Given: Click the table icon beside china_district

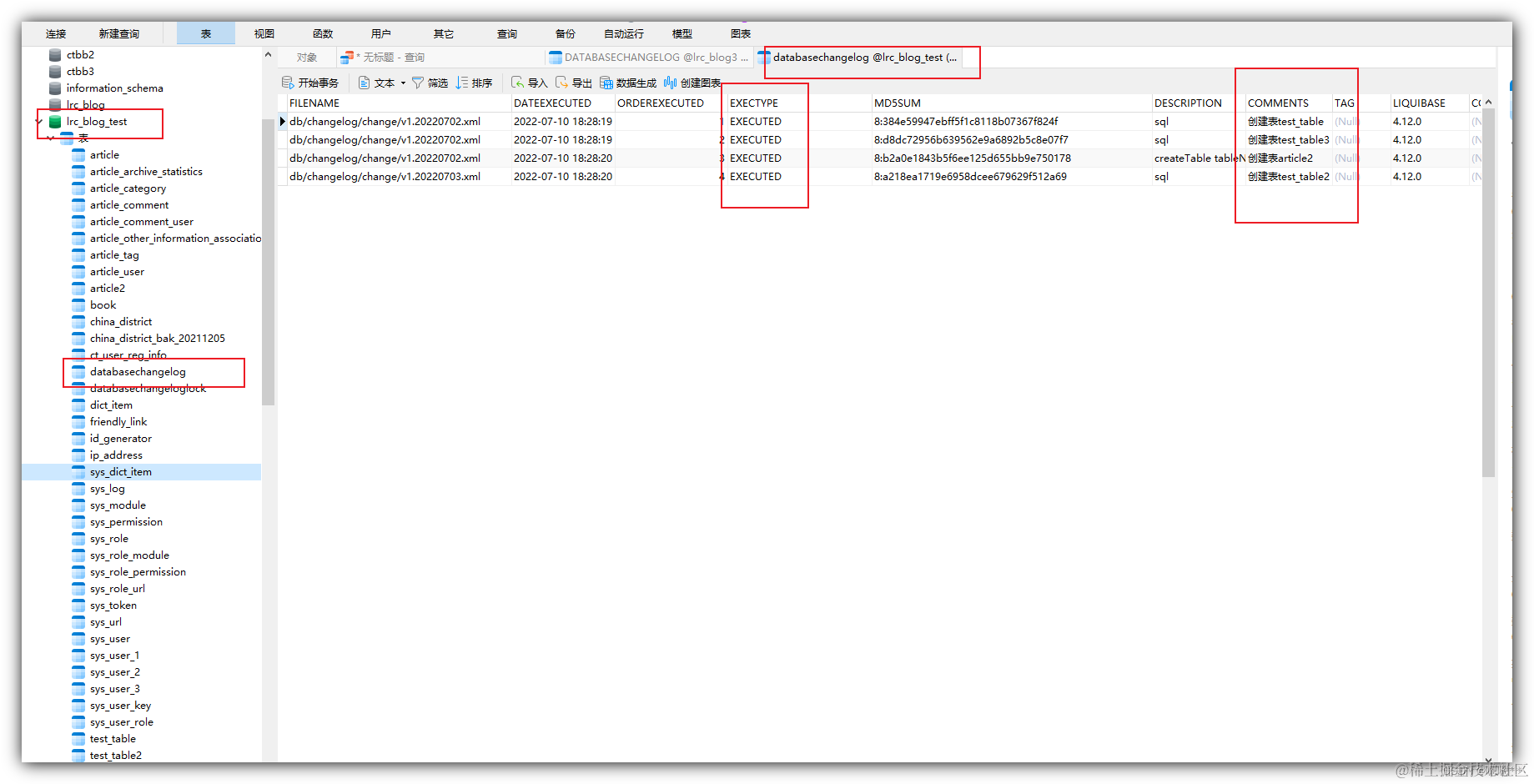Looking at the screenshot, I should point(78,322).
